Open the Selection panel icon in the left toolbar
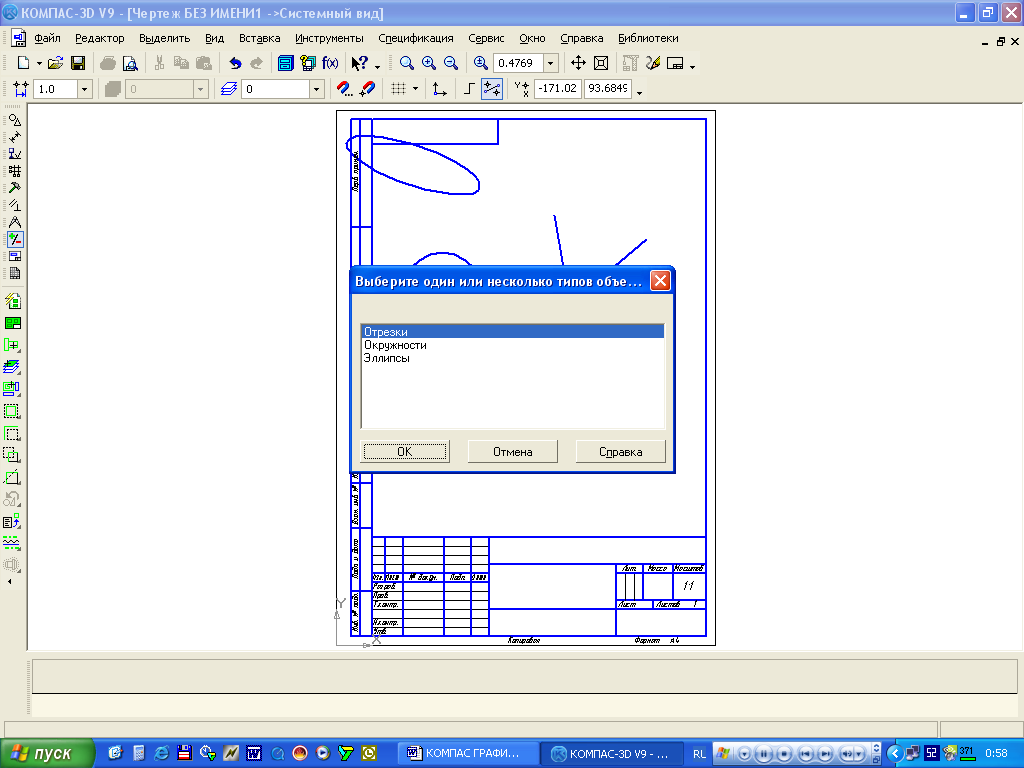The image size is (1024, 768). tap(14, 239)
